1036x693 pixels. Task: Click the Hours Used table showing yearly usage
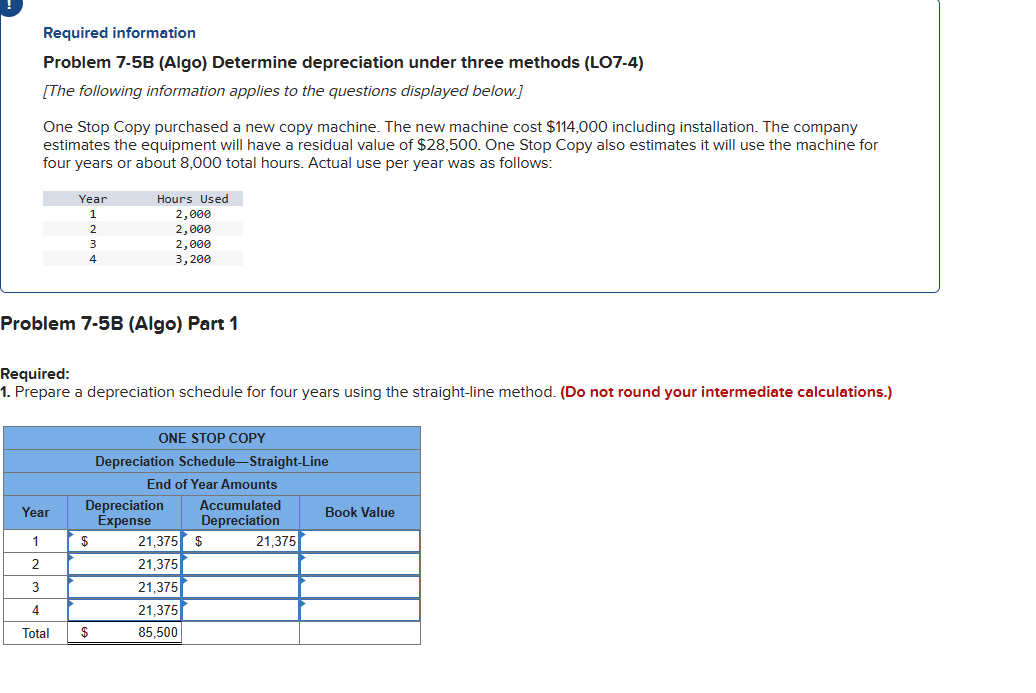[x=143, y=228]
